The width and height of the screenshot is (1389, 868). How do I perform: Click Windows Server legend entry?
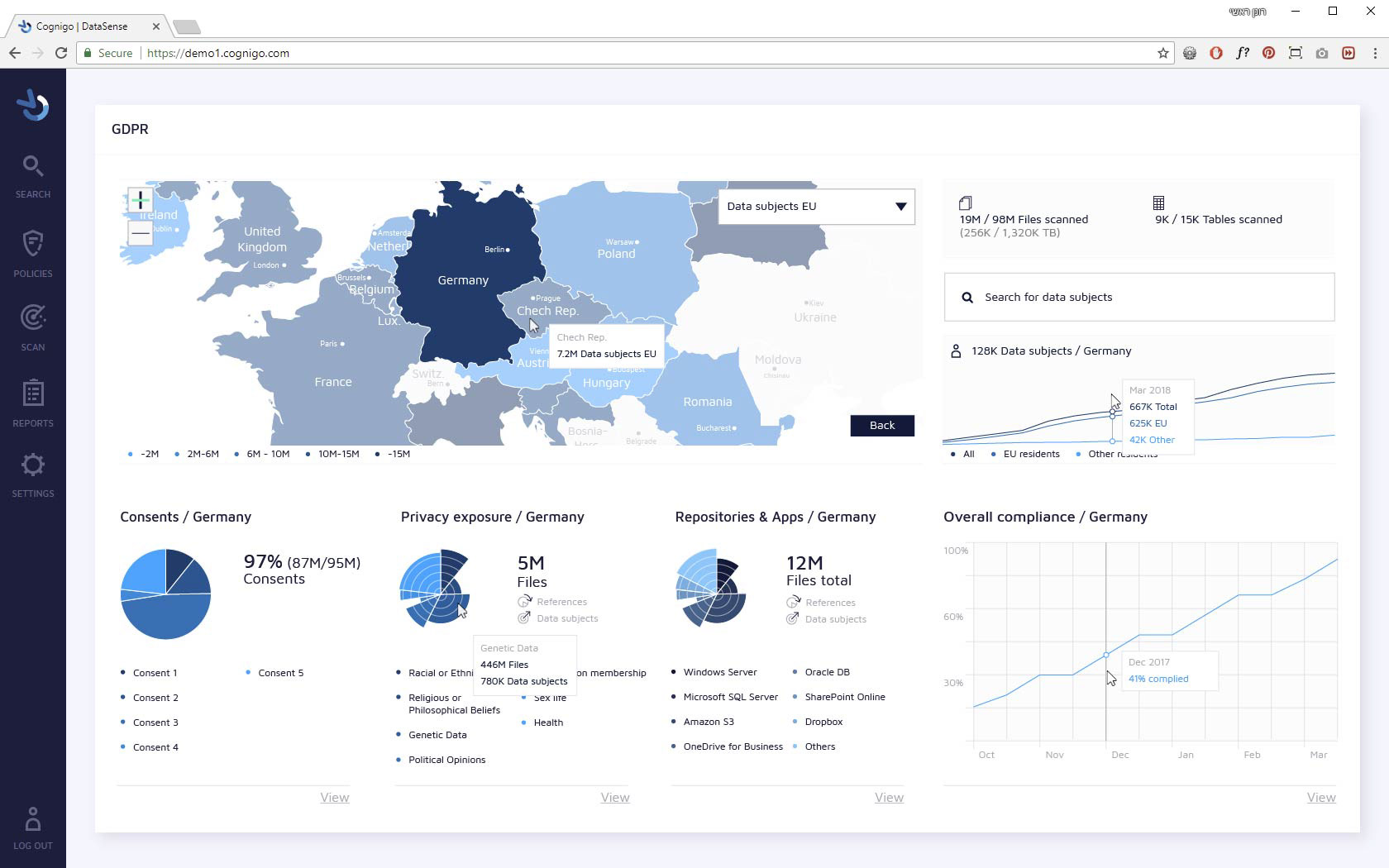click(714, 672)
